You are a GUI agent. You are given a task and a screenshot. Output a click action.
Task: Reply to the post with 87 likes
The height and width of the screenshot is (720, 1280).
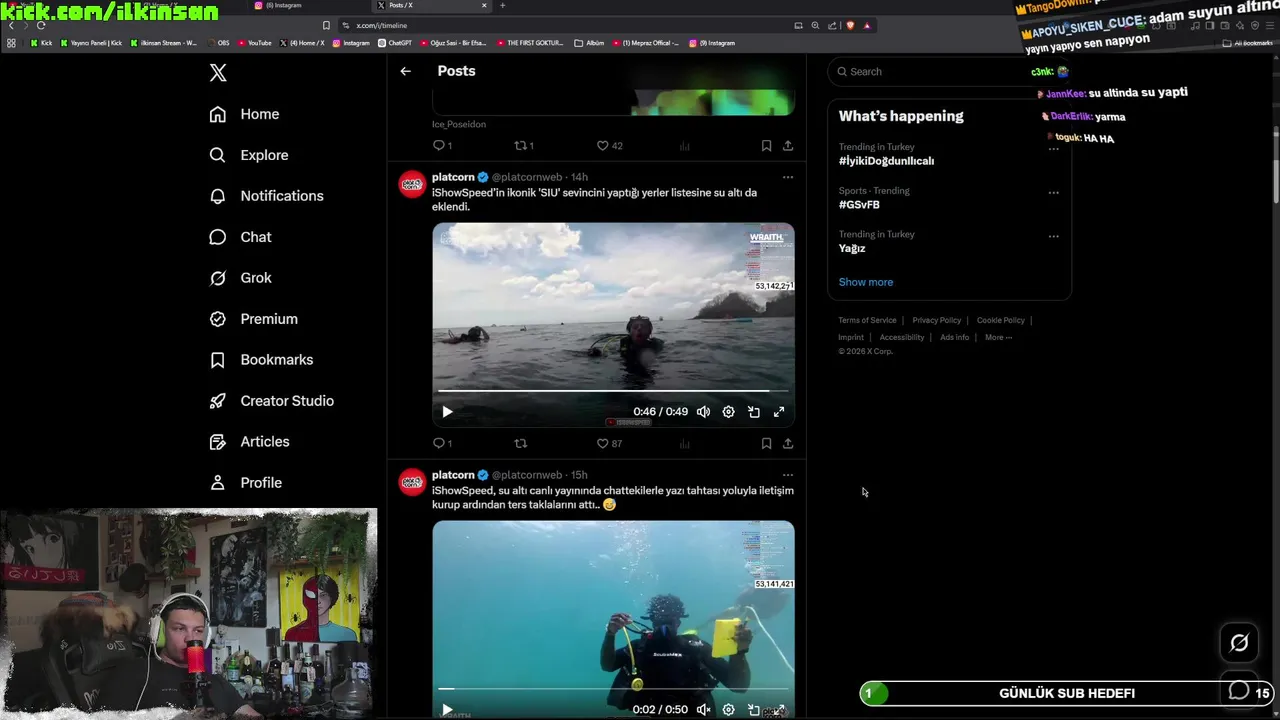tap(442, 443)
